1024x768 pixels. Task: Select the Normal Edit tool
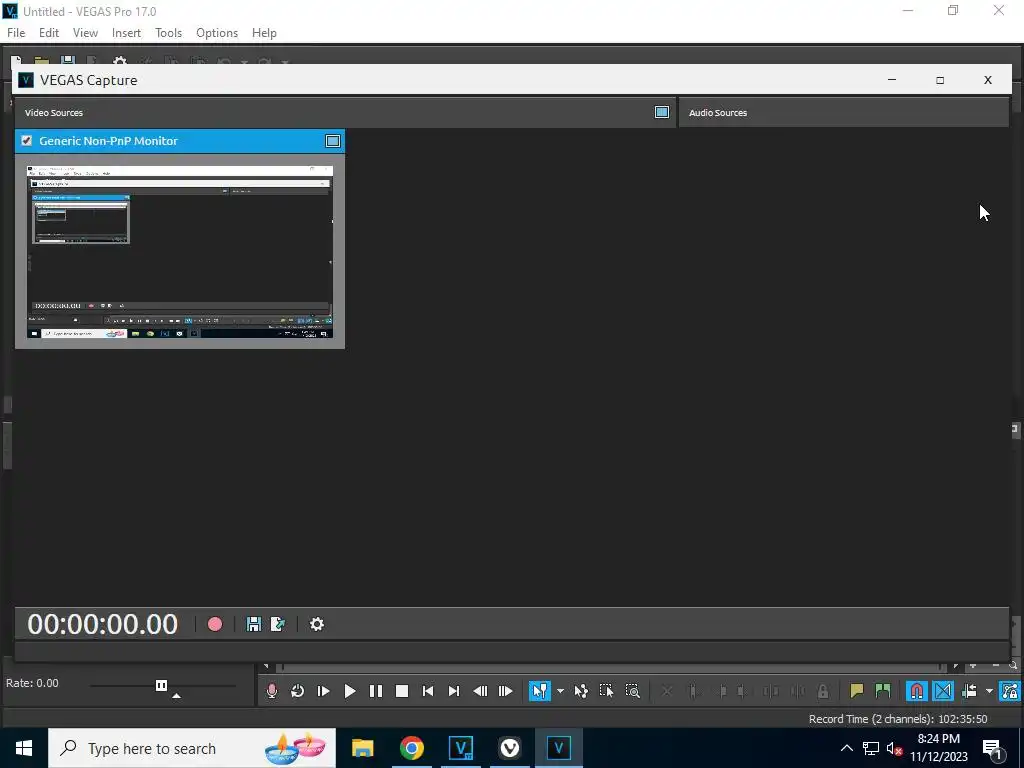539,691
